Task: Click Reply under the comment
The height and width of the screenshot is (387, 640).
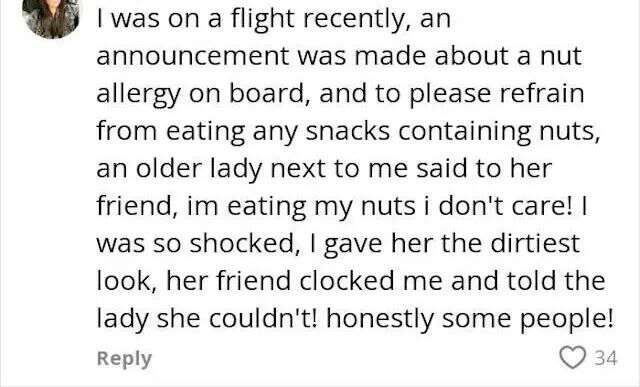Action: pos(124,360)
